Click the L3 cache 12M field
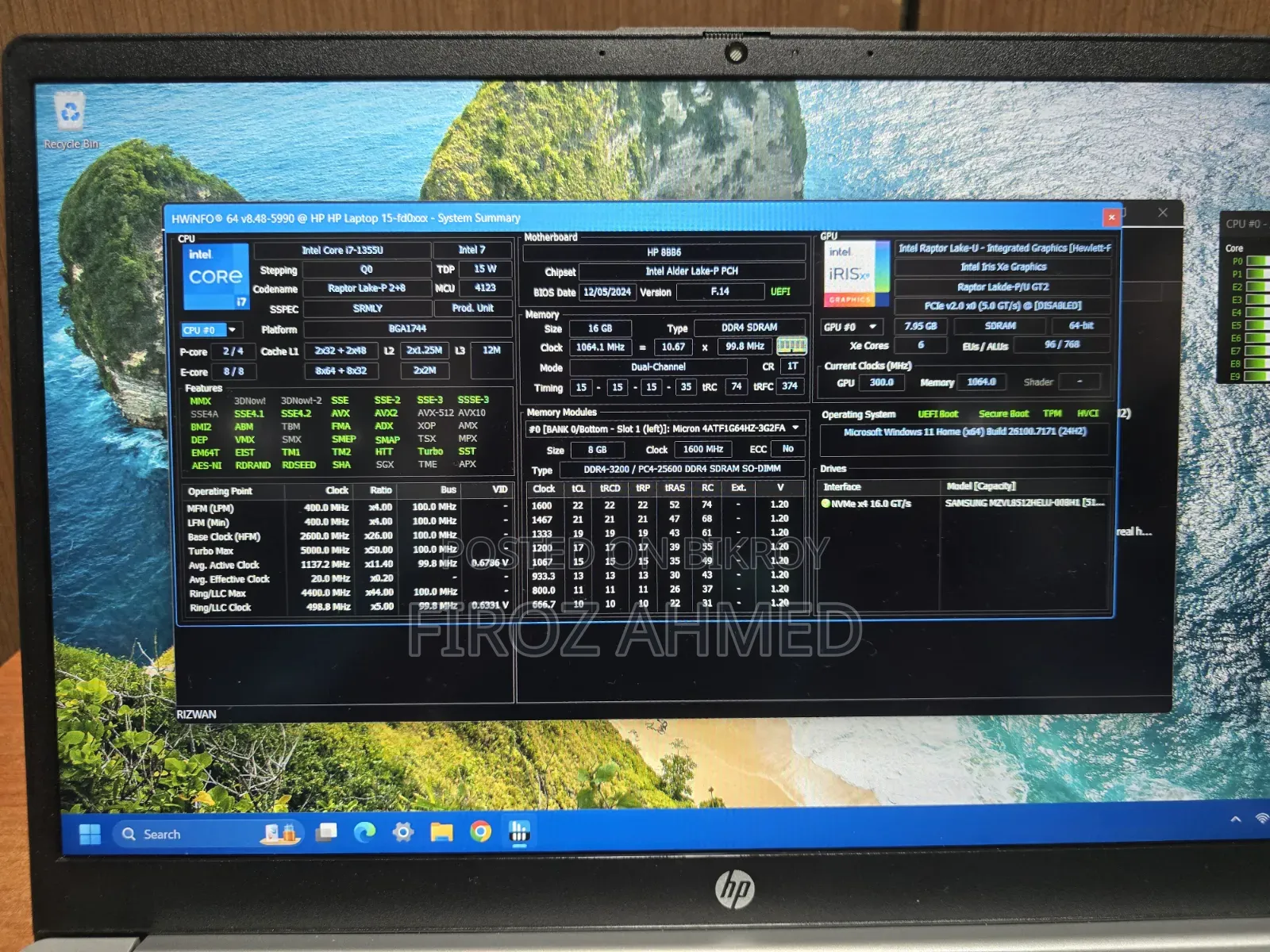1270x952 pixels. 491,359
